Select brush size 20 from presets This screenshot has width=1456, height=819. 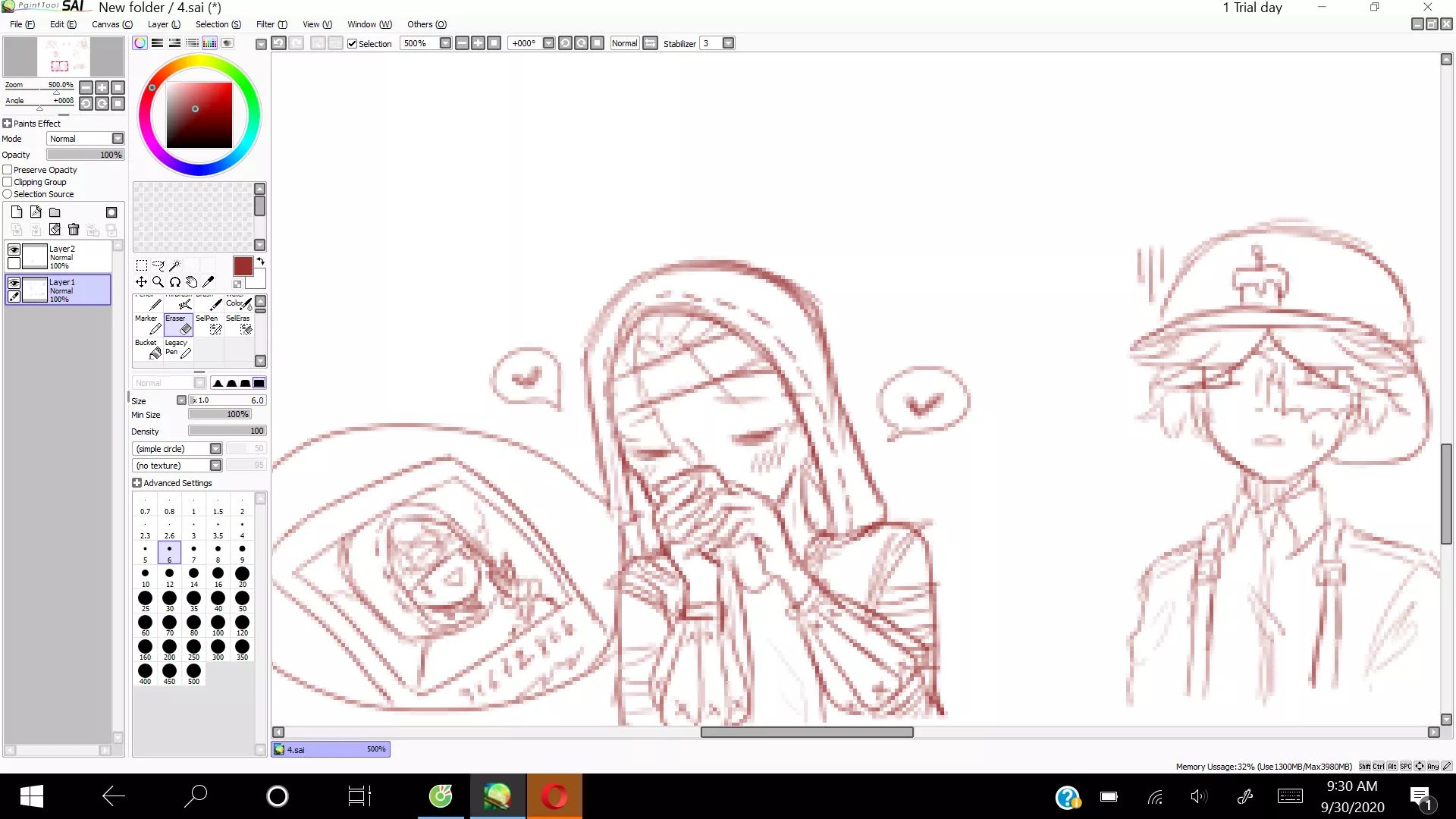tap(242, 577)
